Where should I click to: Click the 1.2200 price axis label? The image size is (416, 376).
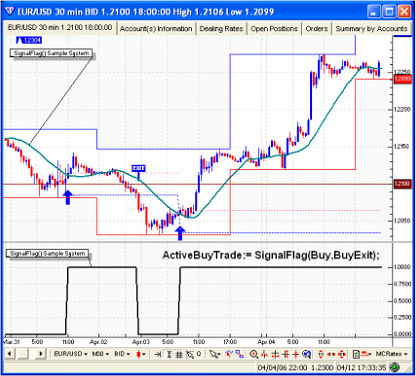(402, 110)
